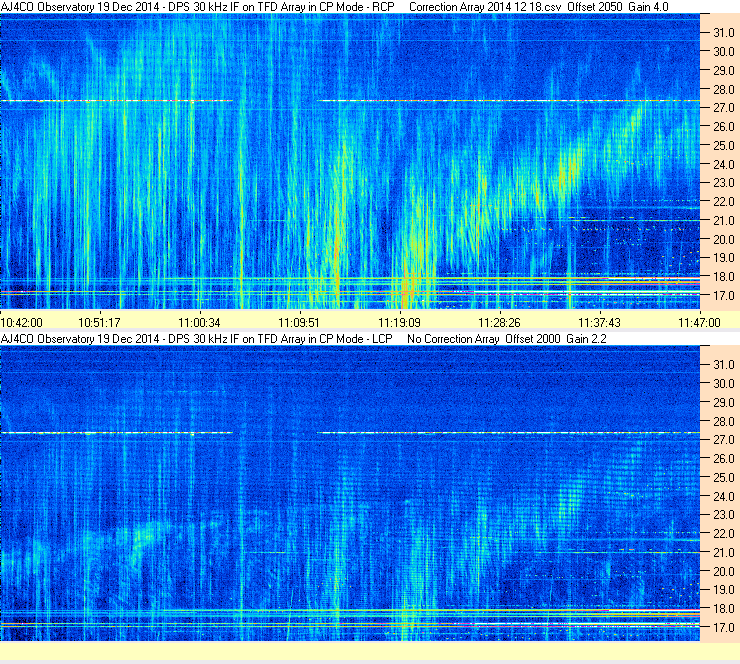740x664 pixels.
Task: Click the 26.0 frequency label on LCP chart
Action: 723,459
